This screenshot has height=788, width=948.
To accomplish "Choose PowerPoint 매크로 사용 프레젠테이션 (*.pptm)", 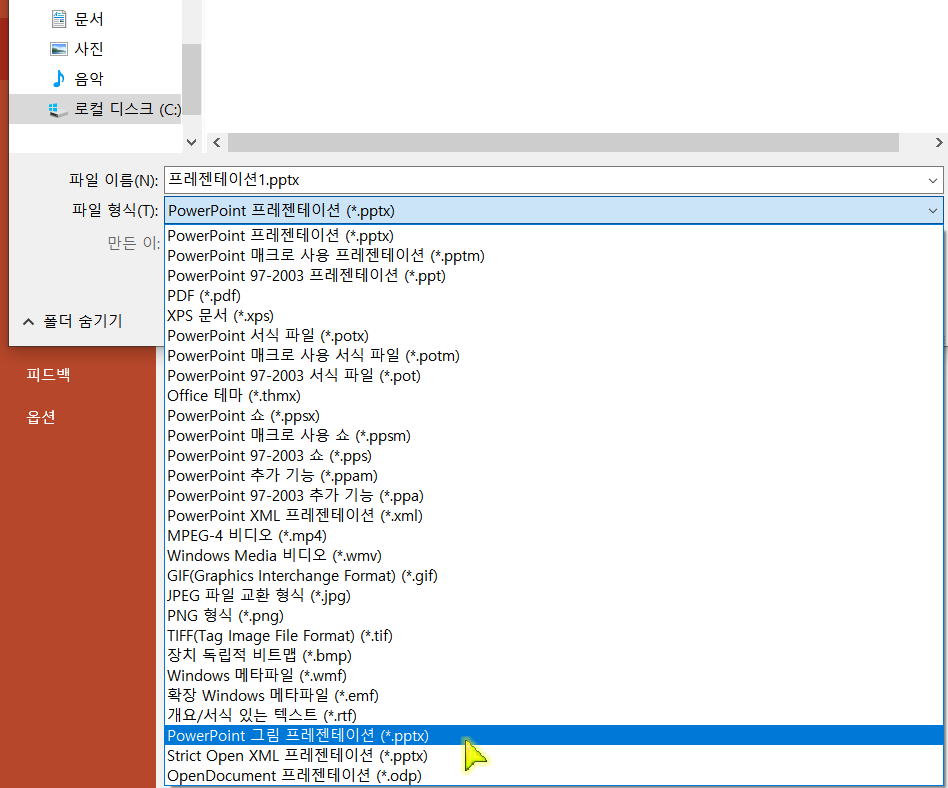I will (x=554, y=256).
